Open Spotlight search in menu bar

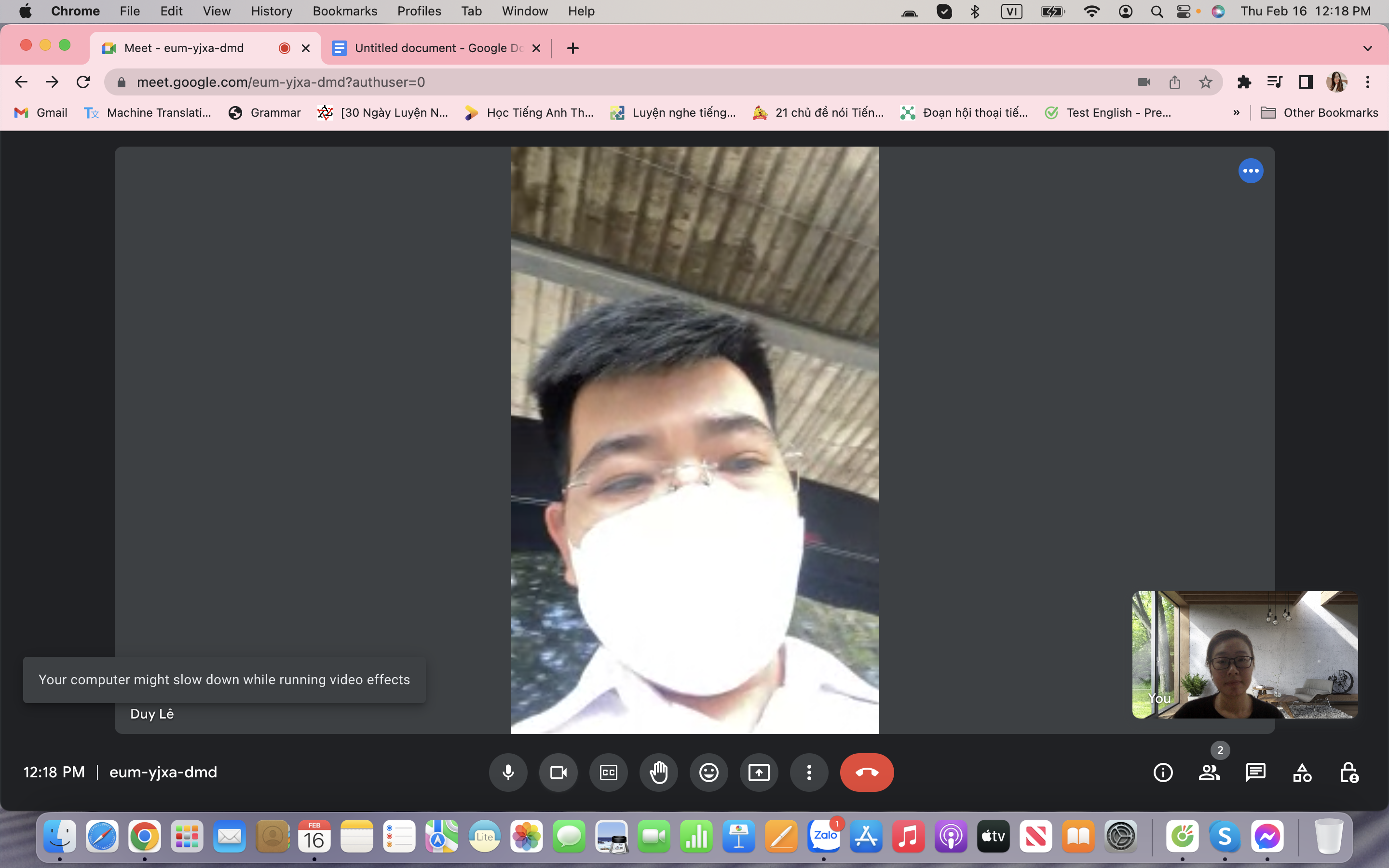1157,12
